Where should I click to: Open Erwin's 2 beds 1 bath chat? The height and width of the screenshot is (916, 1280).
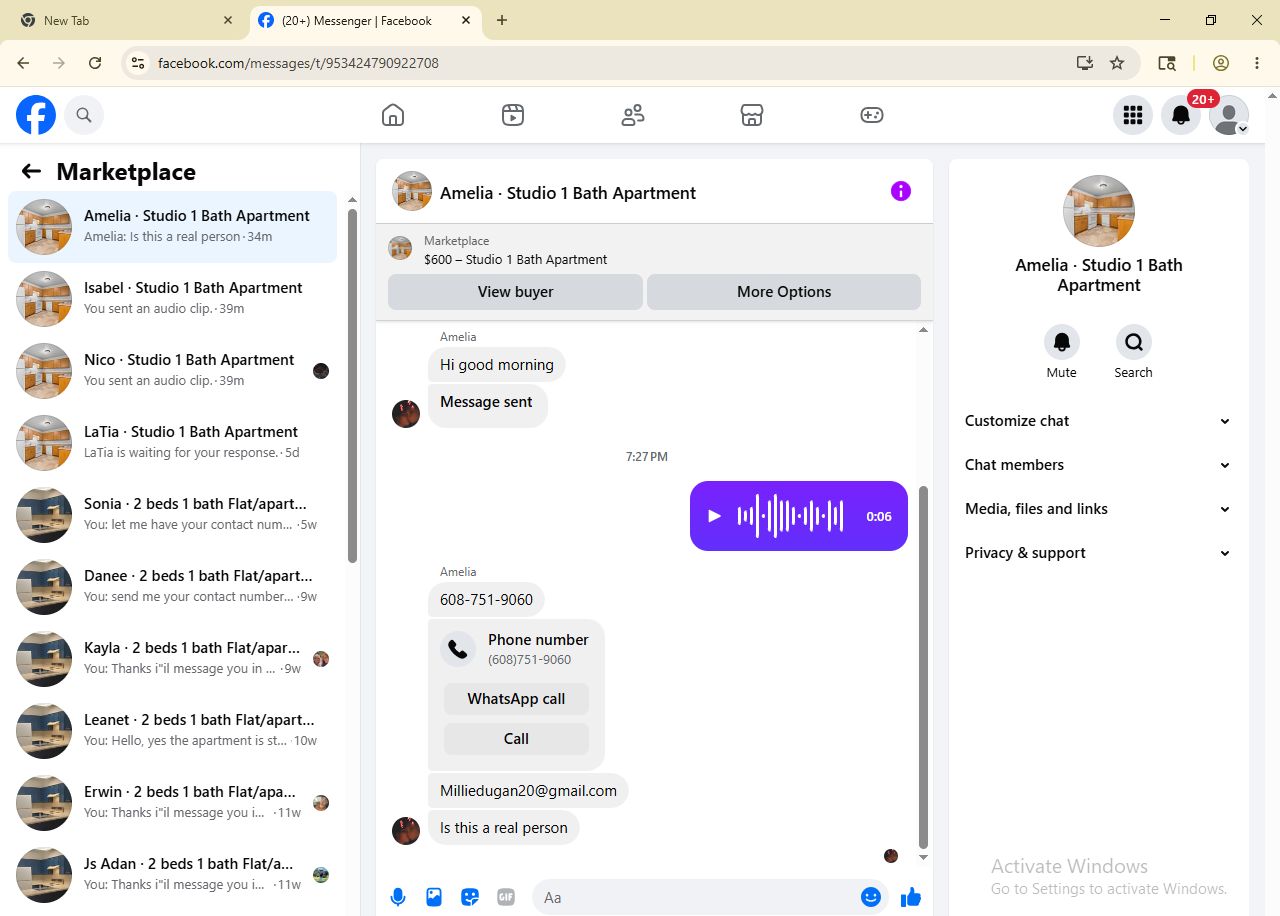click(x=173, y=803)
